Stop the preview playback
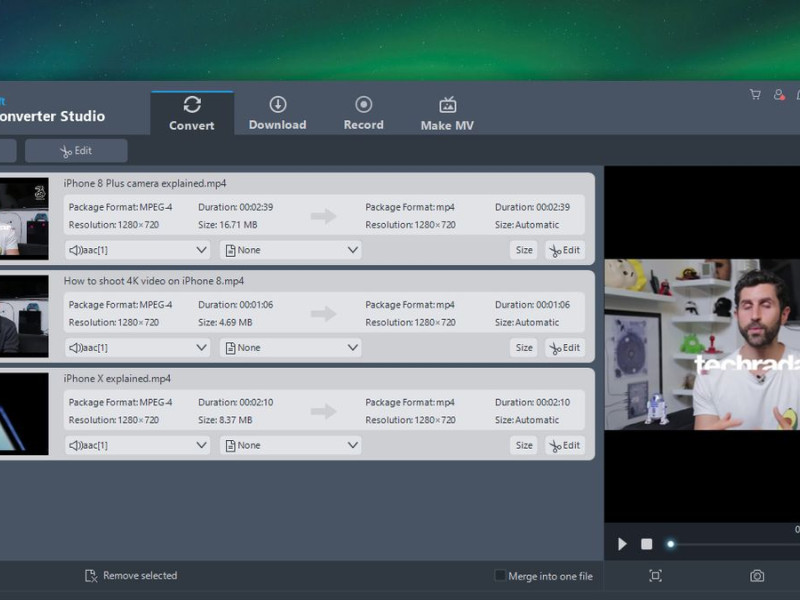Viewport: 800px width, 600px height. click(646, 544)
